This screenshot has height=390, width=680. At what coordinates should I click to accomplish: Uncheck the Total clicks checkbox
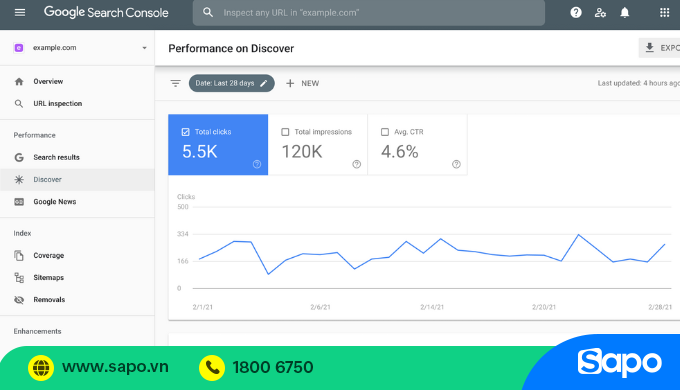pos(186,132)
